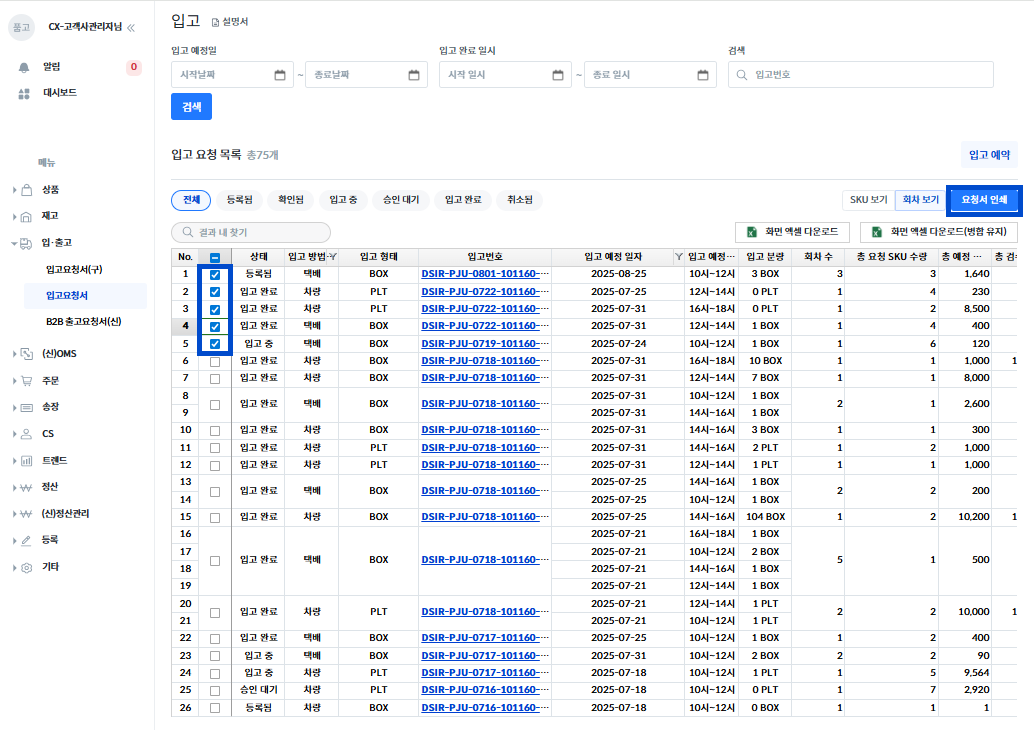Screen dimensions: 1034x730
Task: Uncheck the checkbox for row 1
Action: [x=215, y=274]
